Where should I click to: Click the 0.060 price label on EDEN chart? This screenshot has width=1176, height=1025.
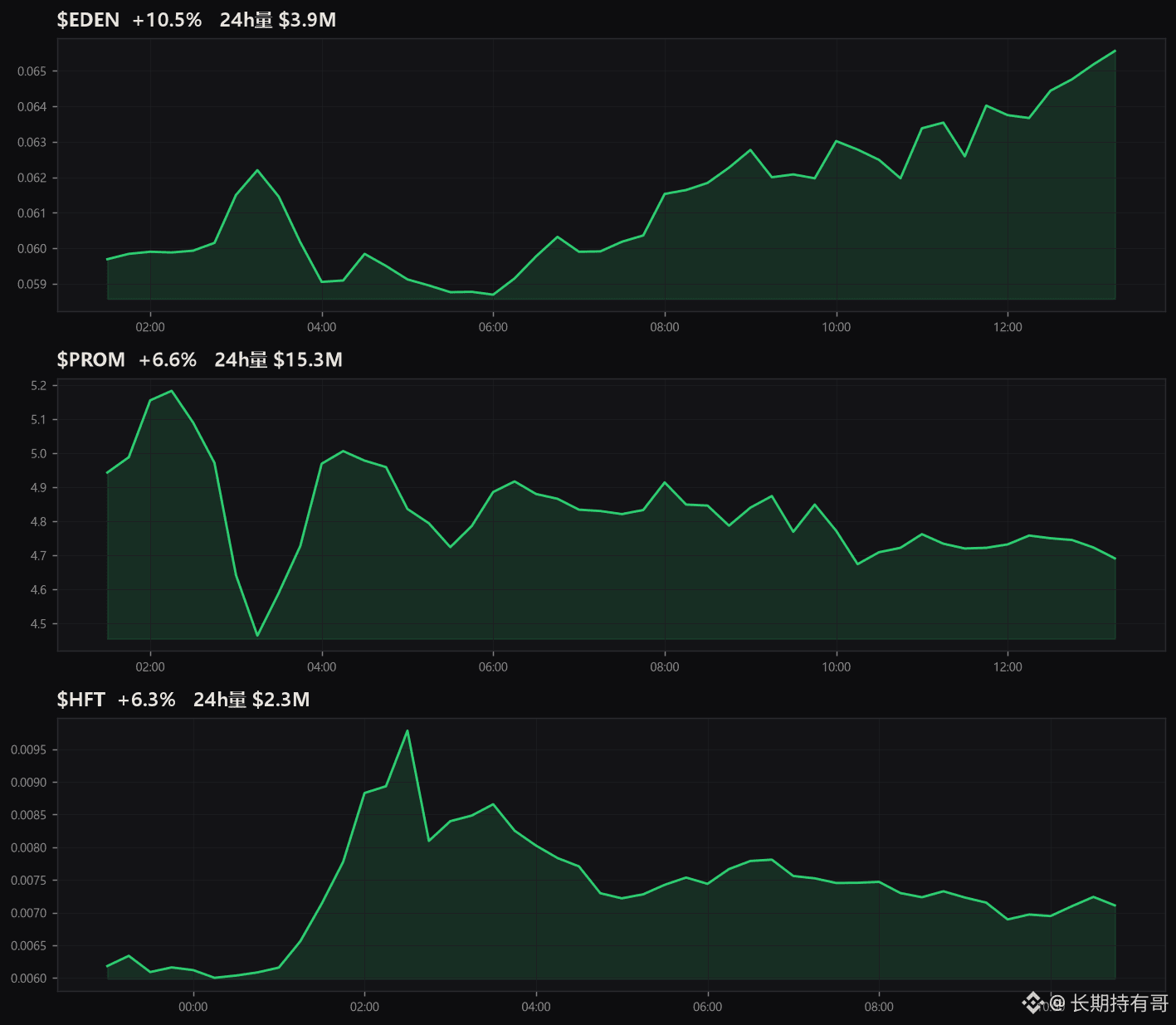tap(32, 249)
